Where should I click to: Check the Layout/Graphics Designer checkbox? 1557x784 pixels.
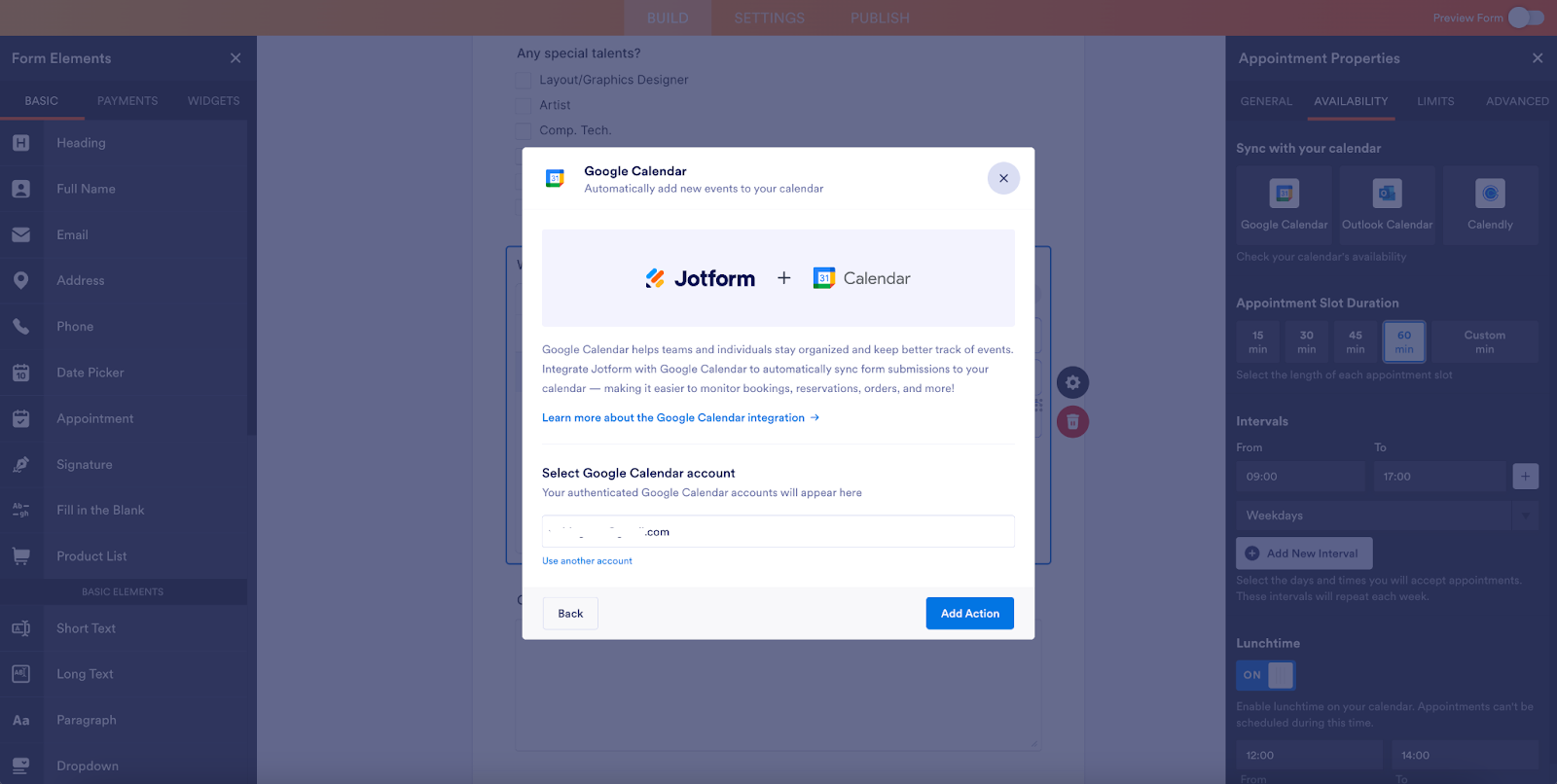[x=524, y=80]
